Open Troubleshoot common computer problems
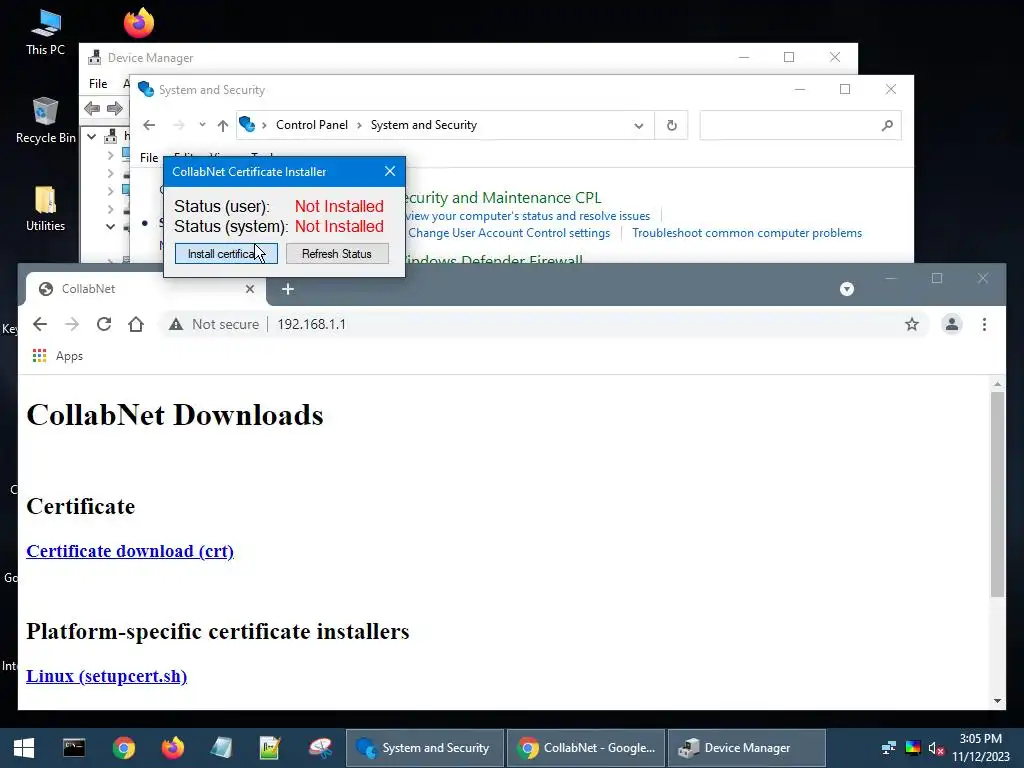1024x768 pixels. pos(747,233)
